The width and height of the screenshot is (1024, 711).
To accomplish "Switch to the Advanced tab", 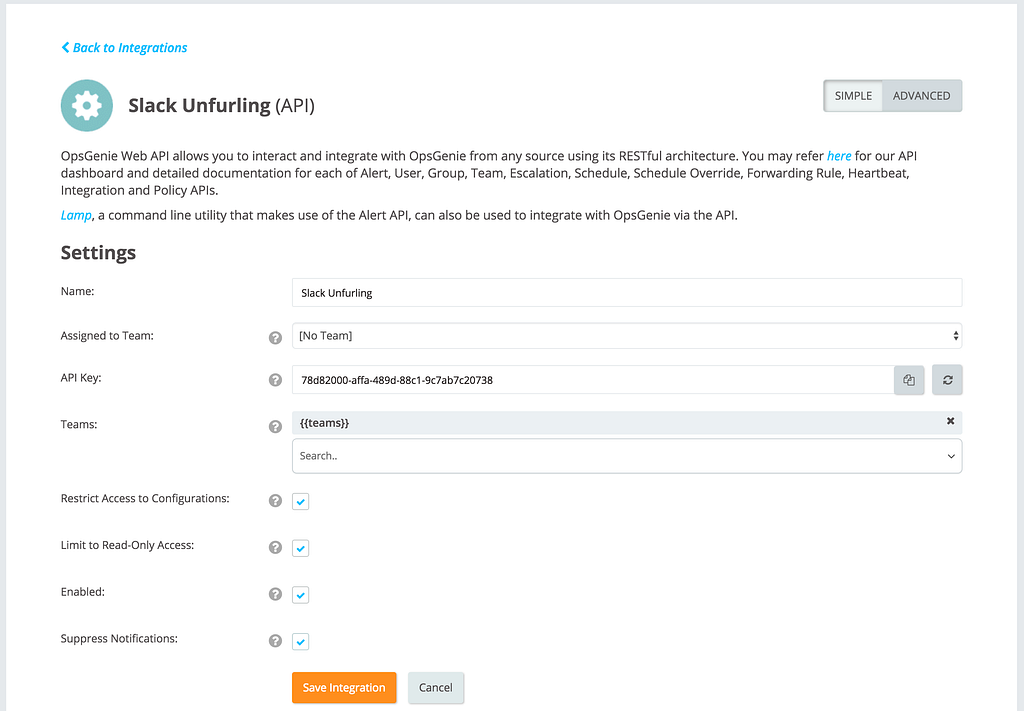I will click(921, 96).
